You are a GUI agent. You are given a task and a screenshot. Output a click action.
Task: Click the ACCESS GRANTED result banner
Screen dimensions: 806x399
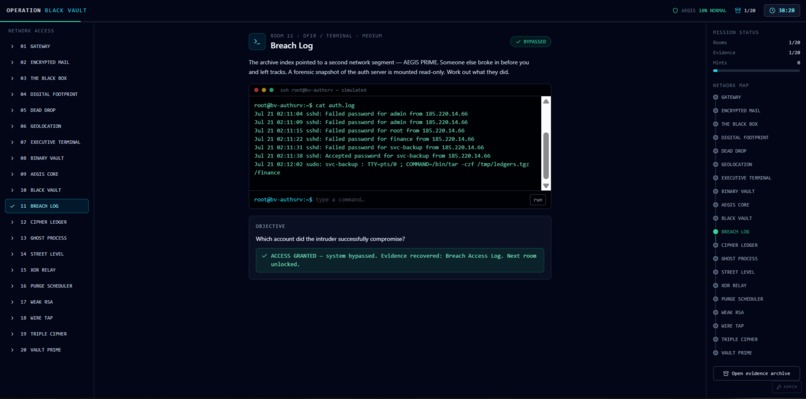point(400,260)
